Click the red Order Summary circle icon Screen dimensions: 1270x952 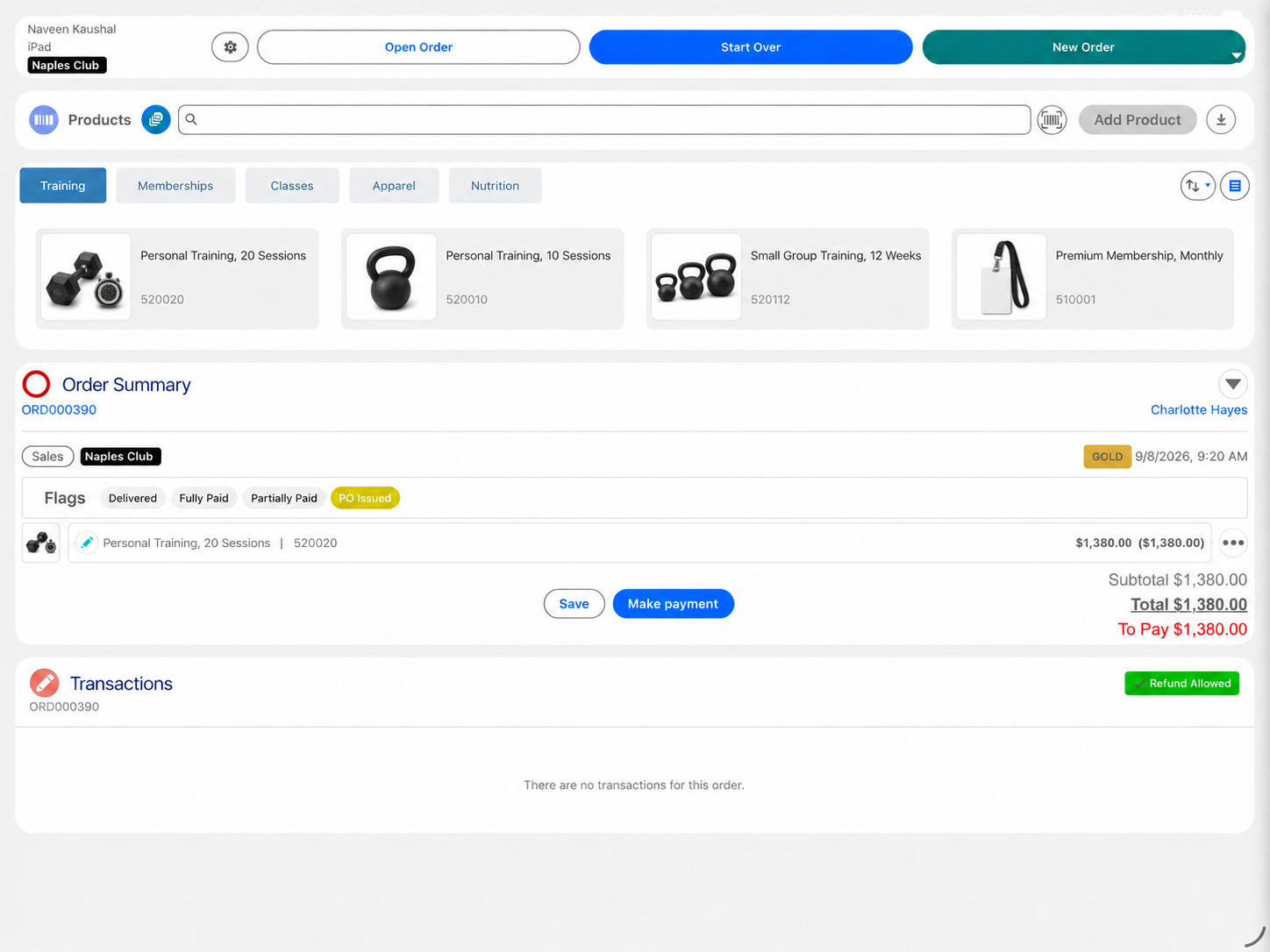coord(36,384)
